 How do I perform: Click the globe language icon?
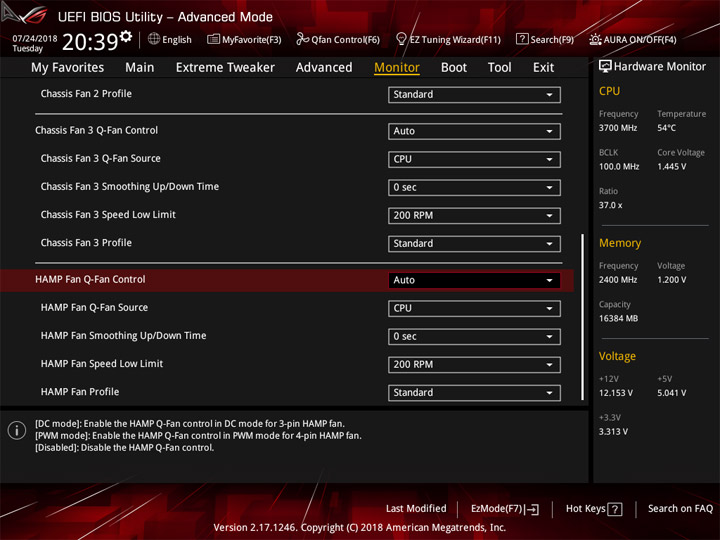(x=154, y=39)
